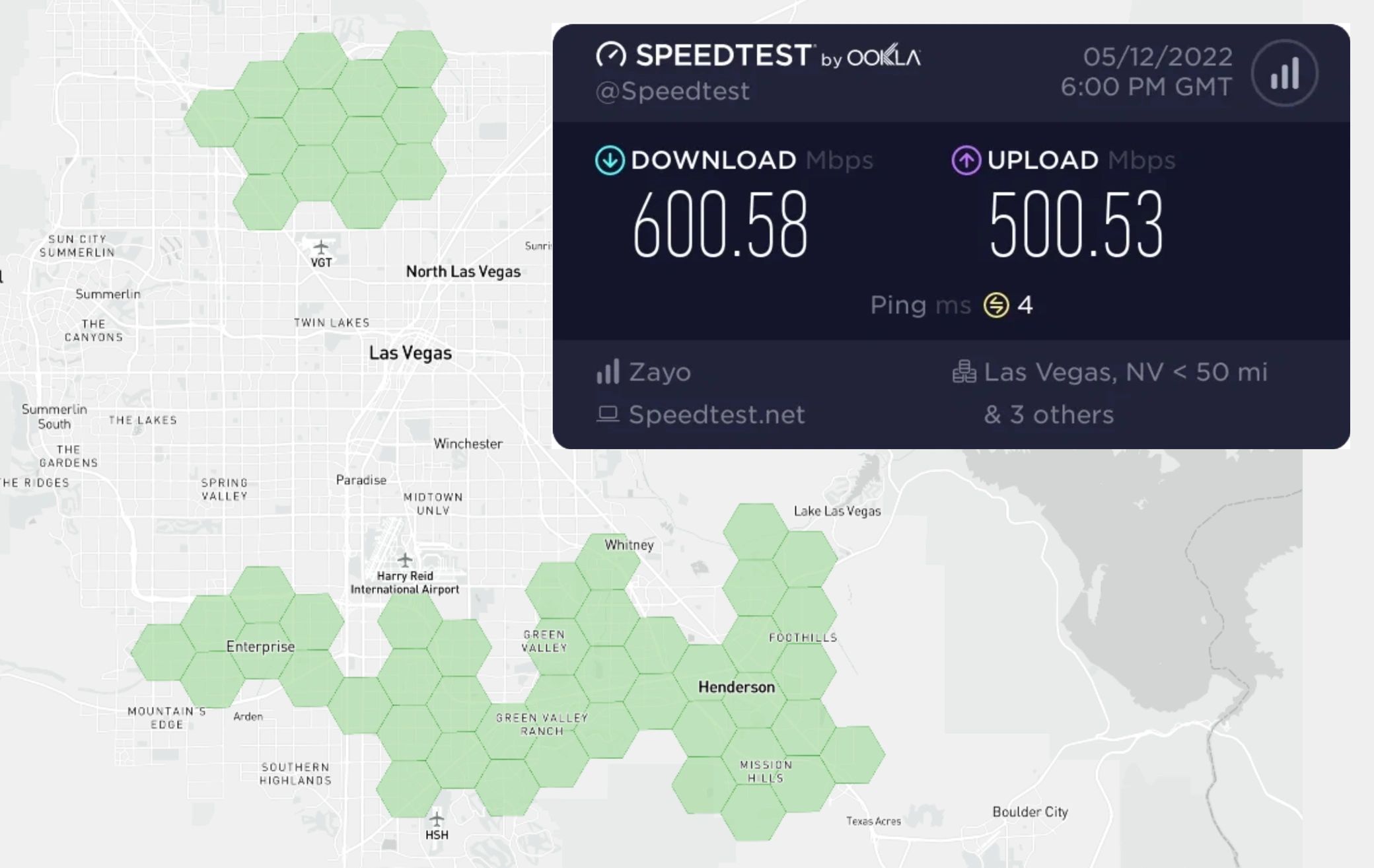The width and height of the screenshot is (1374, 868).
Task: Click the Boulder City map label
Action: tap(1030, 812)
